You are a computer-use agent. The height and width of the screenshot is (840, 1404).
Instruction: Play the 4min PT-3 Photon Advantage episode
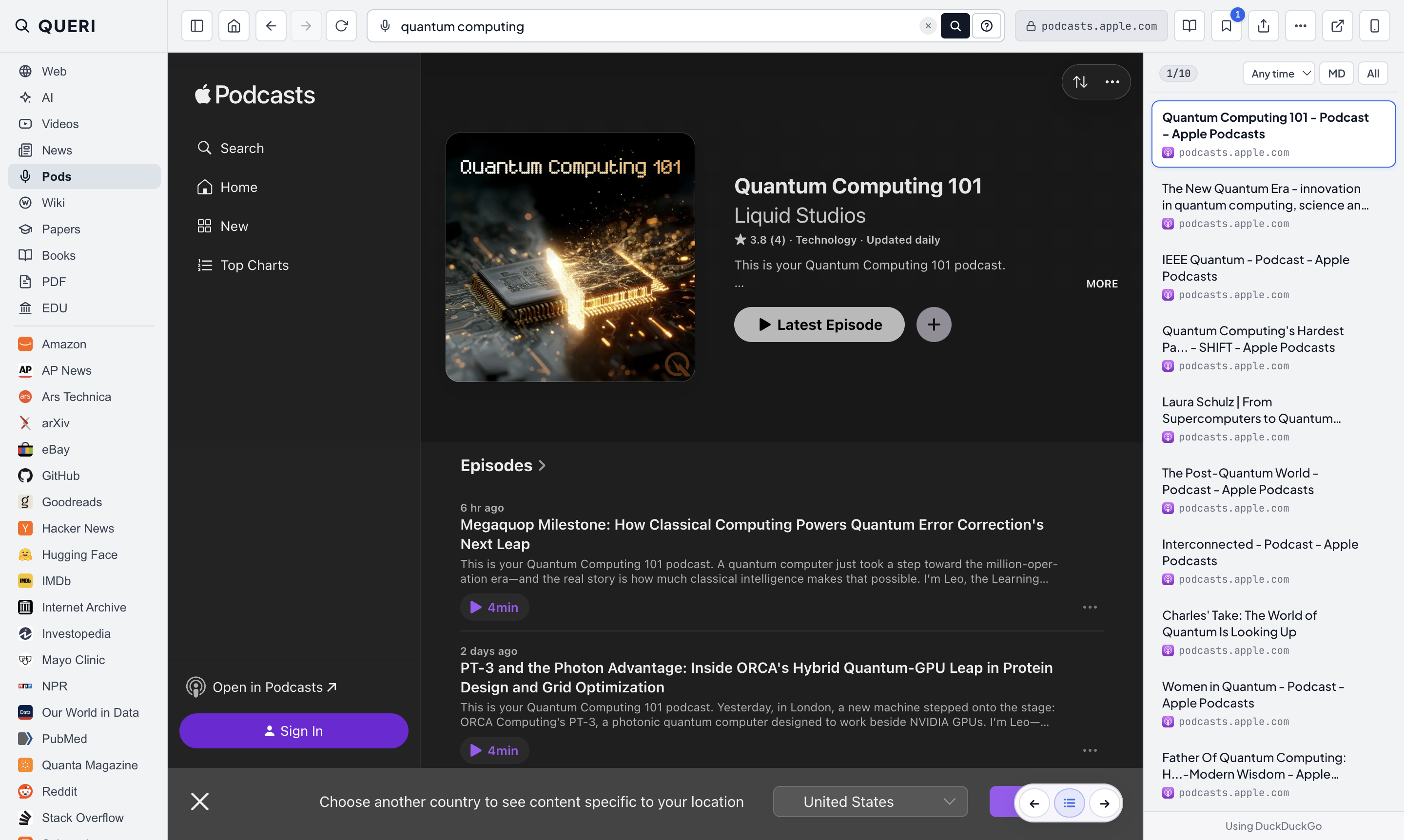tap(494, 750)
